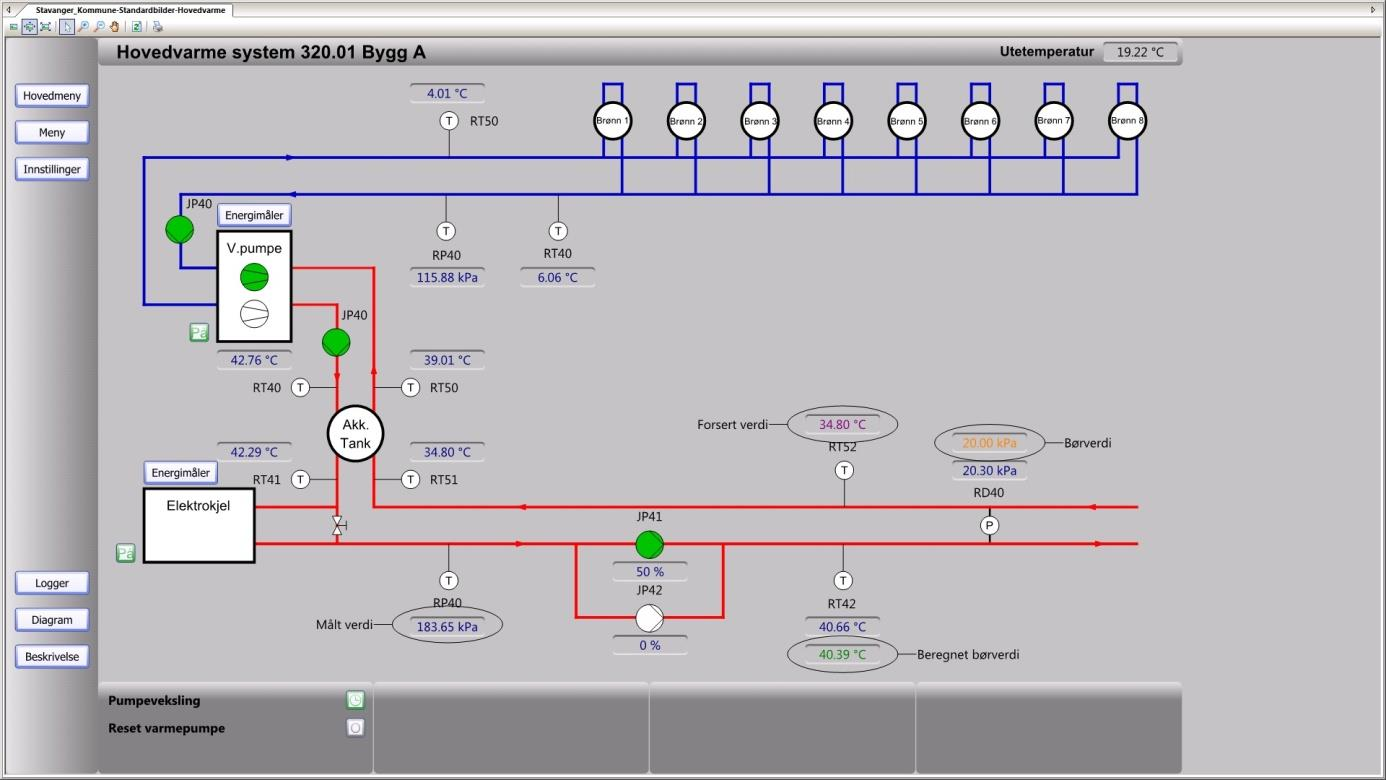Viewport: 1386px width, 780px height.
Task: Click the Hovedvarme system 320.01 Bygg A title
Action: click(x=271, y=53)
